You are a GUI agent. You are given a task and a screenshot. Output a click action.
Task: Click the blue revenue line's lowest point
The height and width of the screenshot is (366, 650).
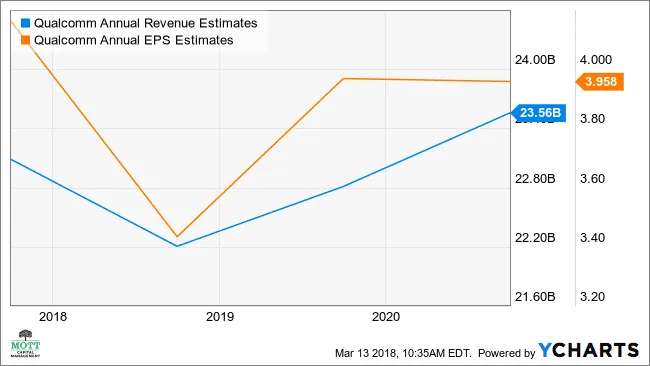pos(177,246)
